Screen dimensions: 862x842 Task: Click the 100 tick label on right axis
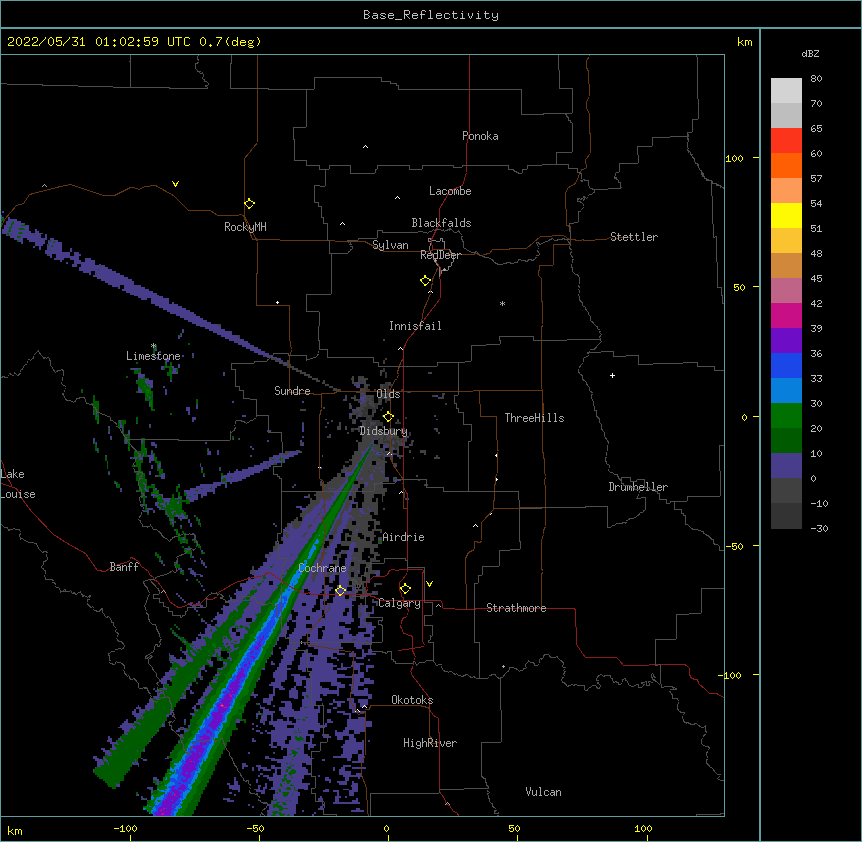(734, 158)
